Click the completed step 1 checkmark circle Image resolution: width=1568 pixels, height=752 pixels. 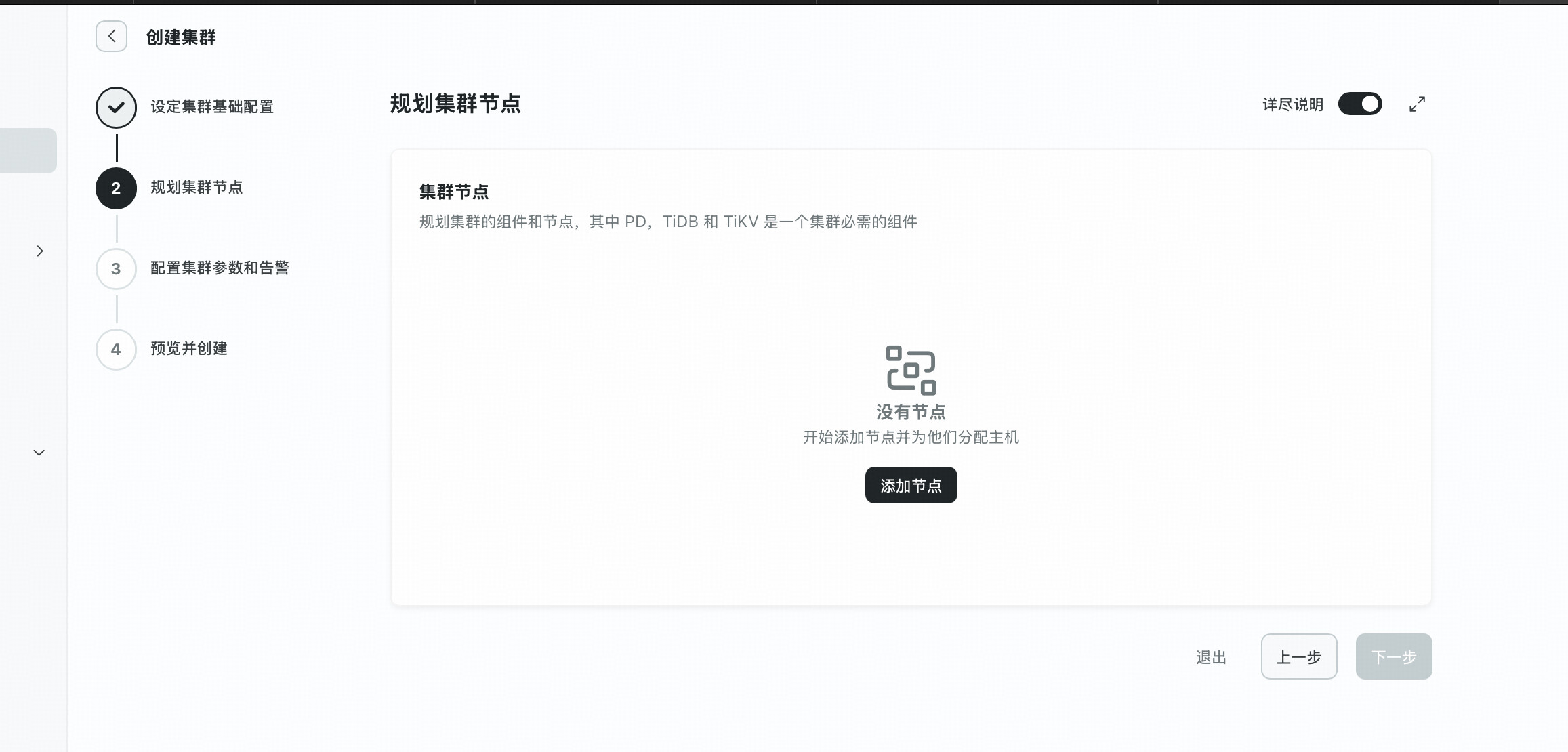(116, 107)
